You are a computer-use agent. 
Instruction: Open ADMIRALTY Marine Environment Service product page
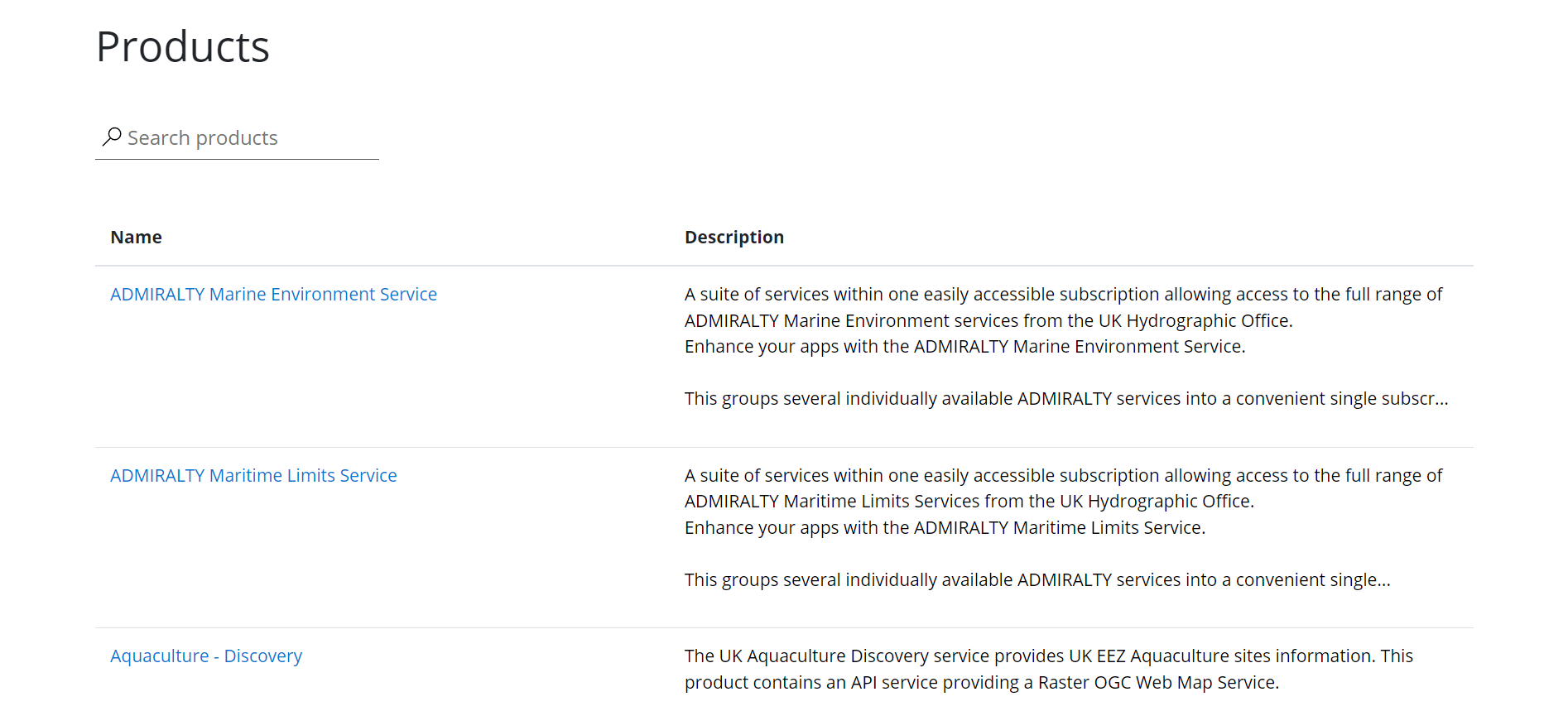274,294
